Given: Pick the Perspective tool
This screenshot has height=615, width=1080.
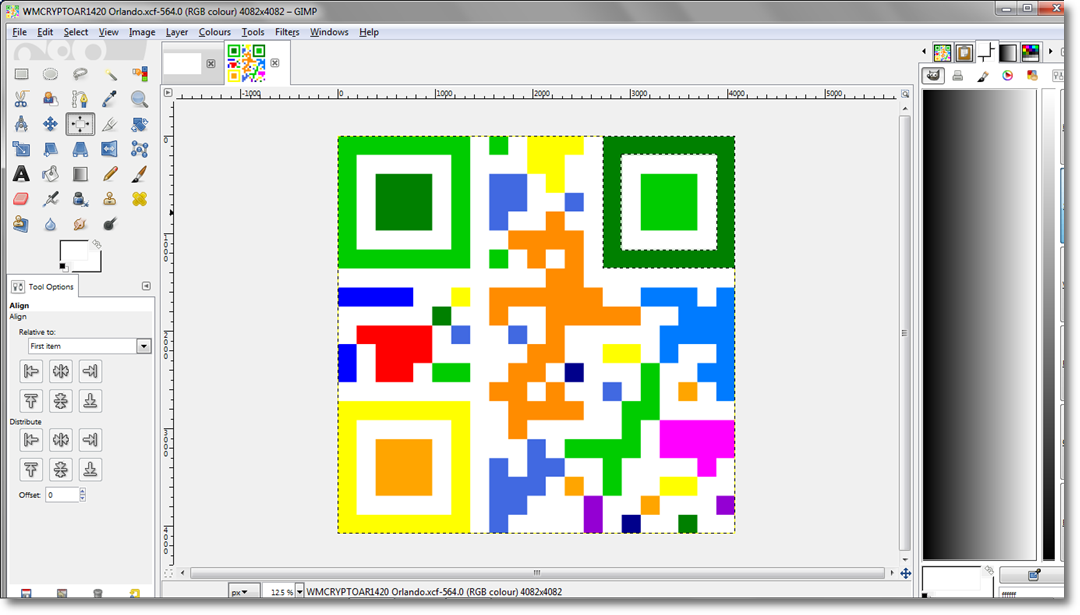Looking at the screenshot, I should tap(80, 149).
